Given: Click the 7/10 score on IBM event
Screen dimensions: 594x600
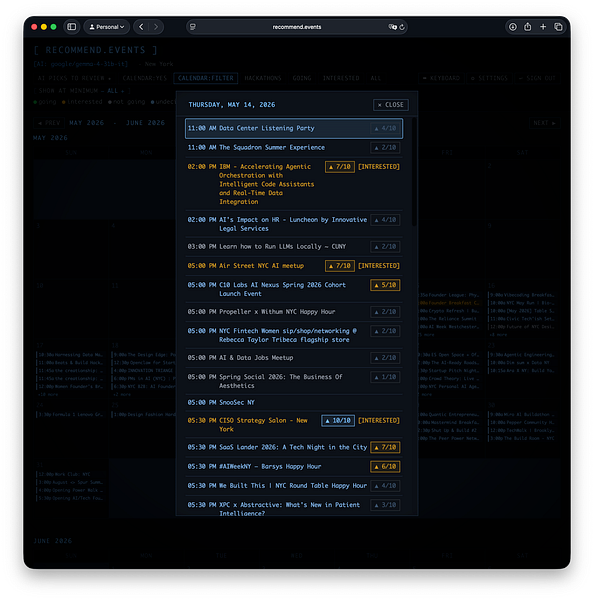Looking at the screenshot, I should coord(340,167).
